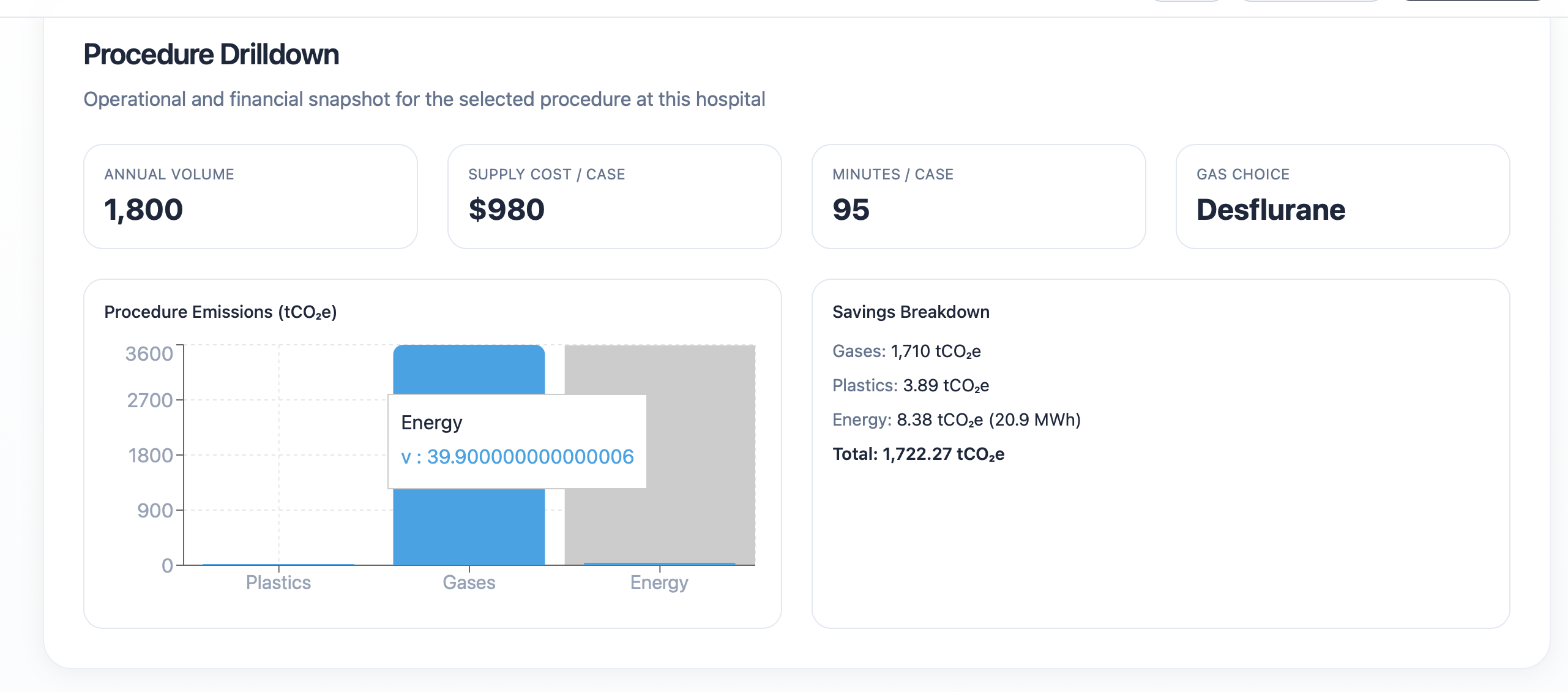
Task: Click the 3600 y-axis tick label
Action: [149, 354]
